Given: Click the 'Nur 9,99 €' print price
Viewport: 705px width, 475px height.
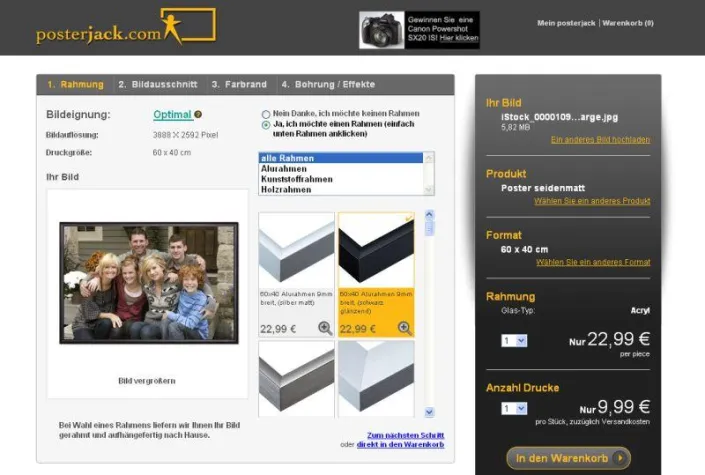Looking at the screenshot, I should click(615, 408).
